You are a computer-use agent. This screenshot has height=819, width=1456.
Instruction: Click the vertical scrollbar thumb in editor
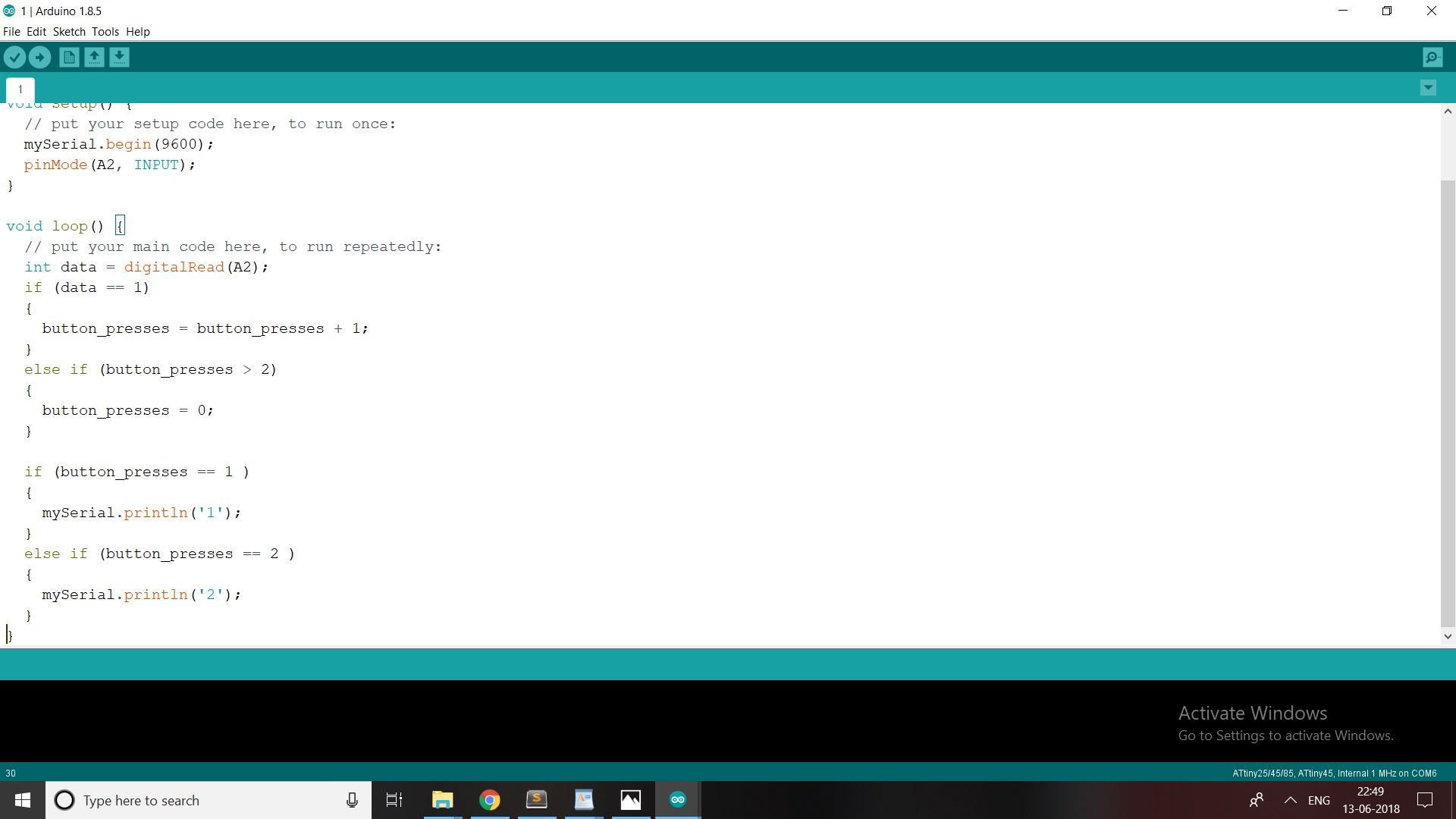[1447, 402]
